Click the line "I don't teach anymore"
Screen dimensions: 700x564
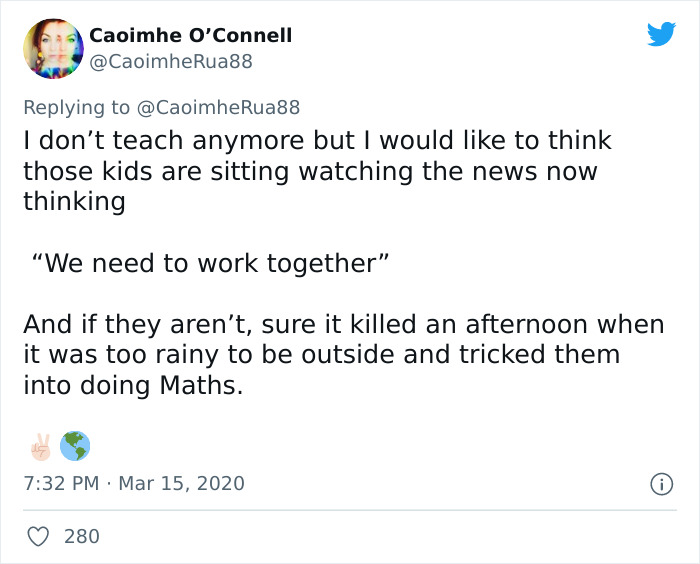pos(316,141)
